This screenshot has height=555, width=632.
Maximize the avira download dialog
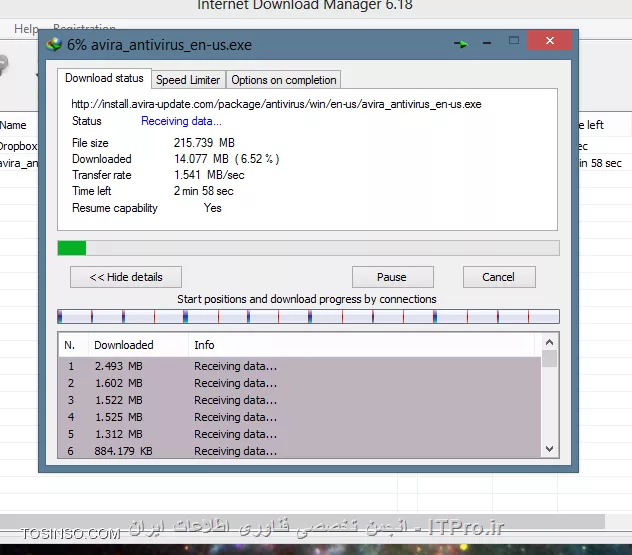pyautogui.click(x=514, y=40)
